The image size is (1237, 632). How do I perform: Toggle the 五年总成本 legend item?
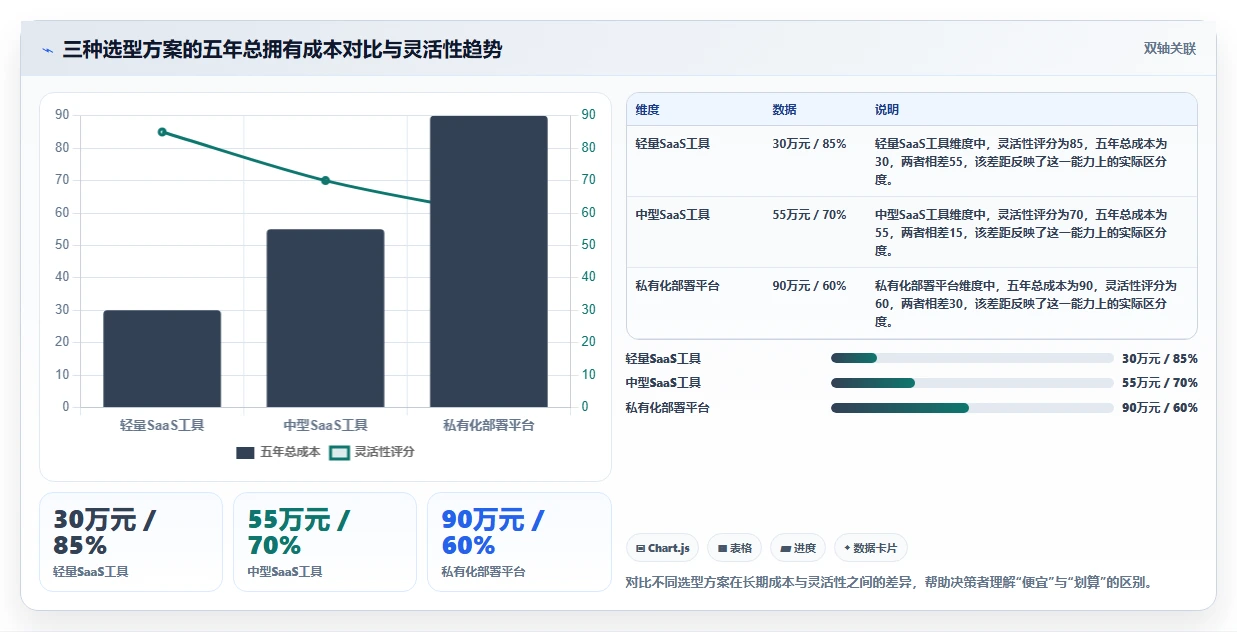pyautogui.click(x=278, y=452)
